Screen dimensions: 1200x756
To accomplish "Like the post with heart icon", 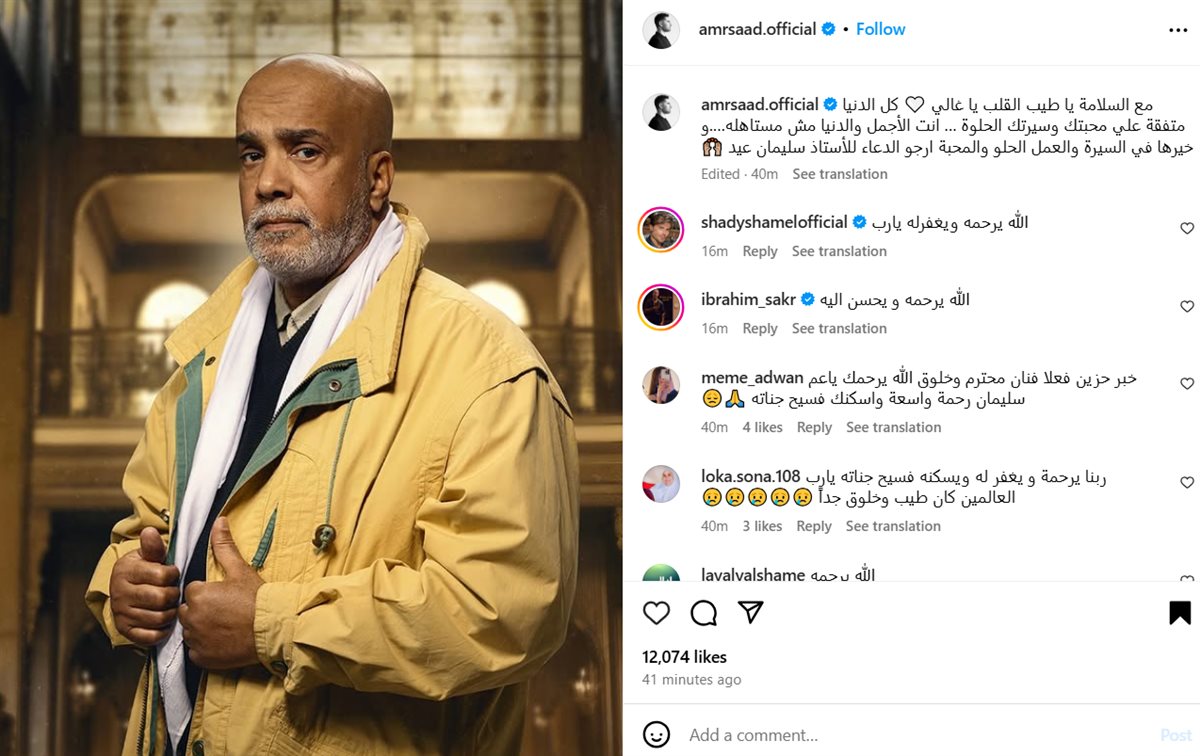I will point(656,613).
